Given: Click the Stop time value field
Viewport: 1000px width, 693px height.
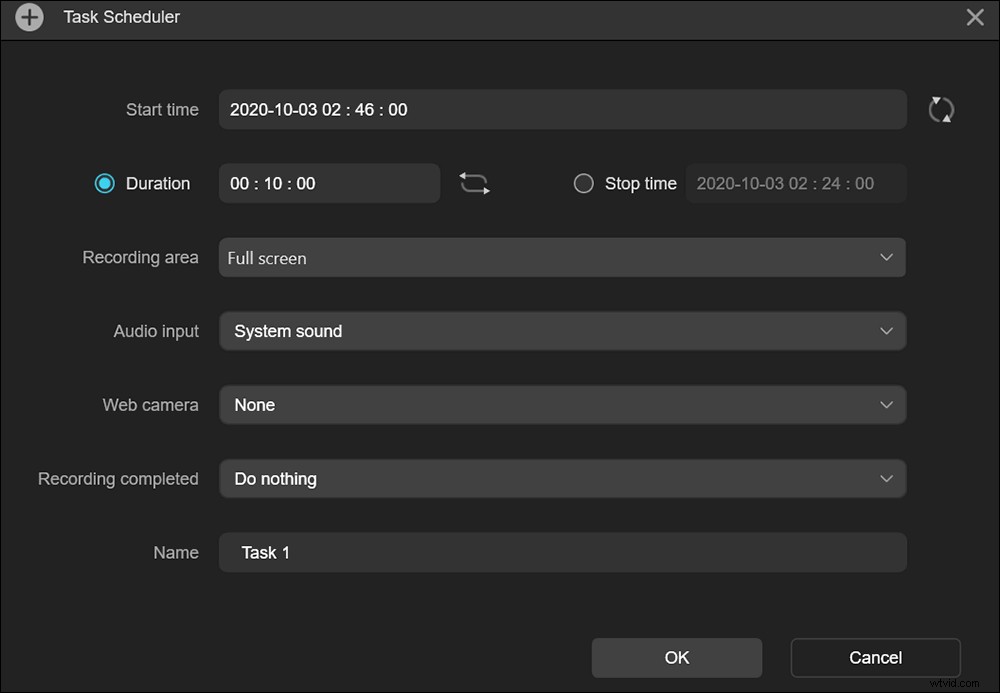Looking at the screenshot, I should [x=795, y=183].
